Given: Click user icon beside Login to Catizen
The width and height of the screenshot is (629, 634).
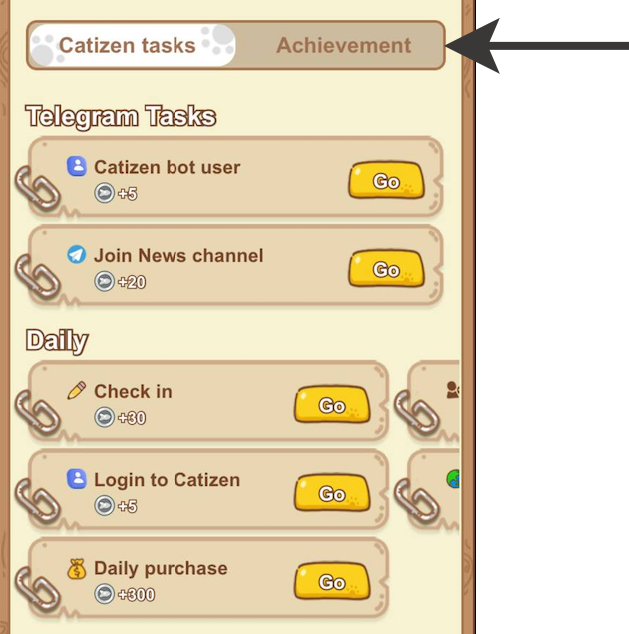Looking at the screenshot, I should tap(76, 479).
